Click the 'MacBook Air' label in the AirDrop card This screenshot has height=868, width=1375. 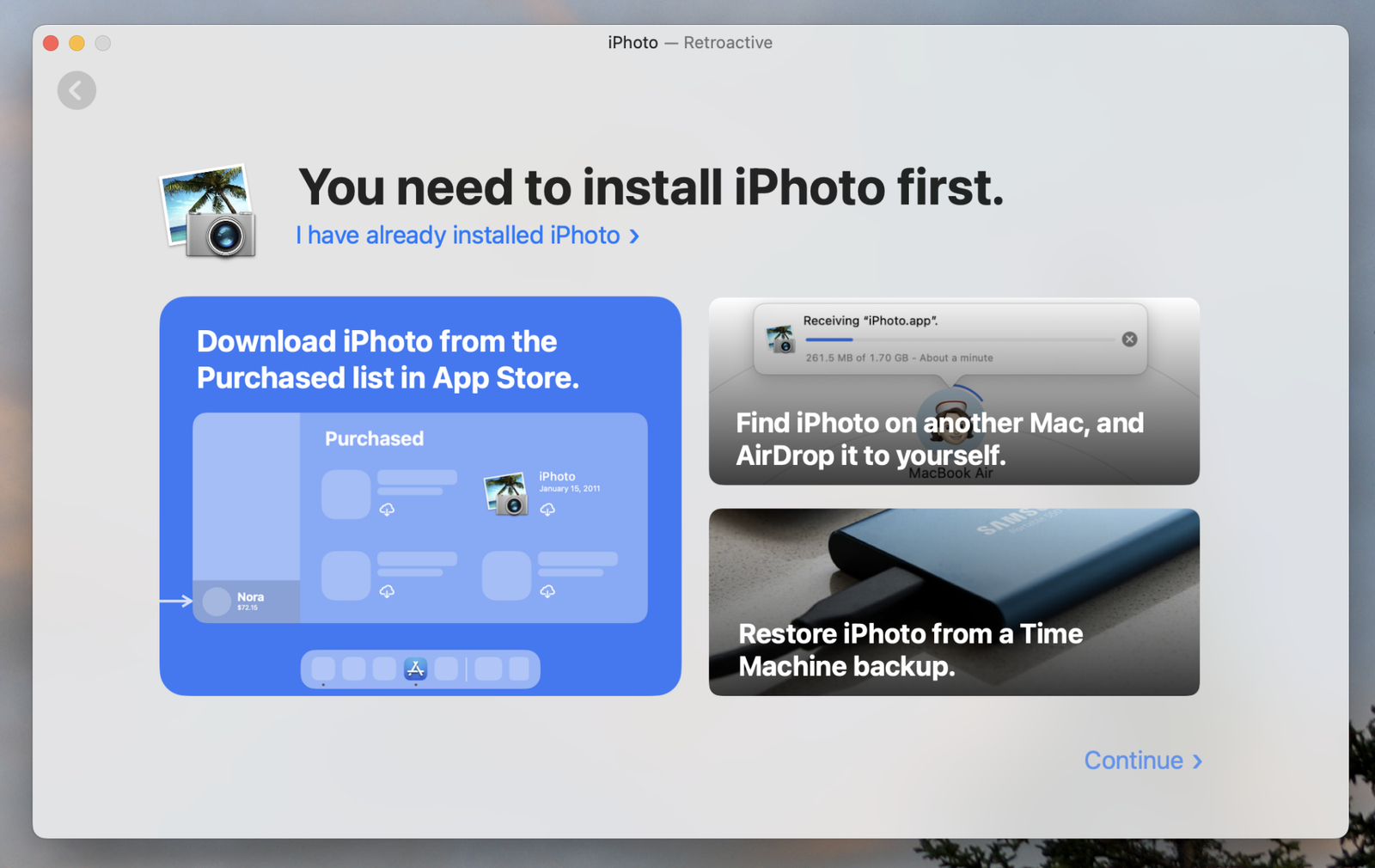click(x=950, y=474)
